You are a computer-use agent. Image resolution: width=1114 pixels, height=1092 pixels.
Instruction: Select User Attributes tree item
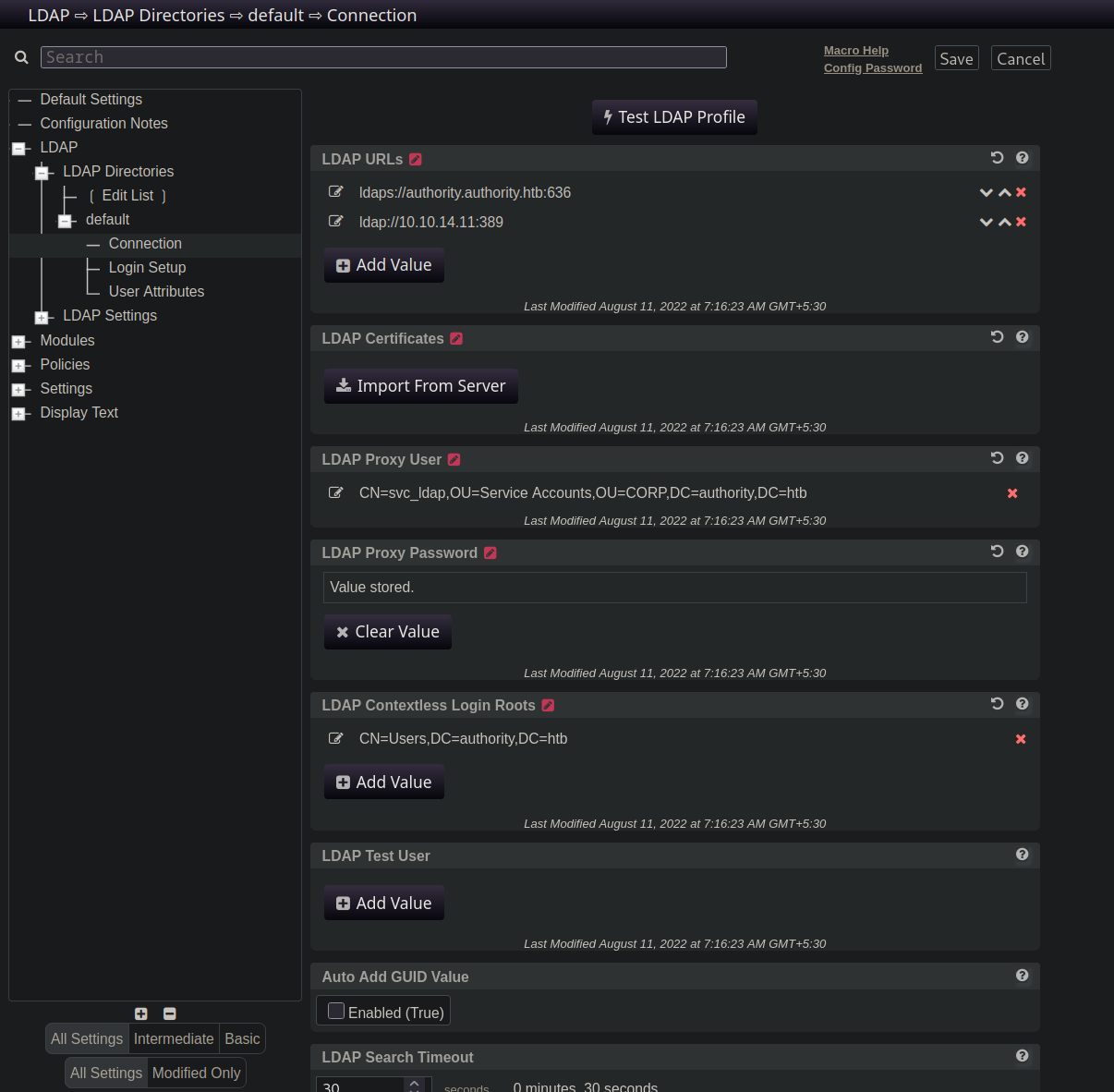156,291
